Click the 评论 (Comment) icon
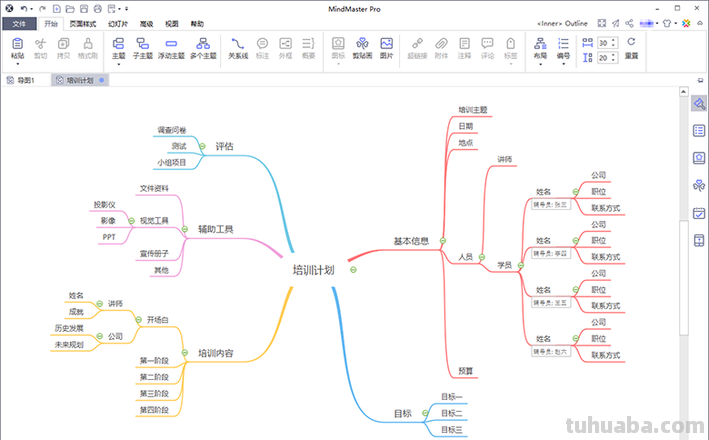 tap(487, 44)
